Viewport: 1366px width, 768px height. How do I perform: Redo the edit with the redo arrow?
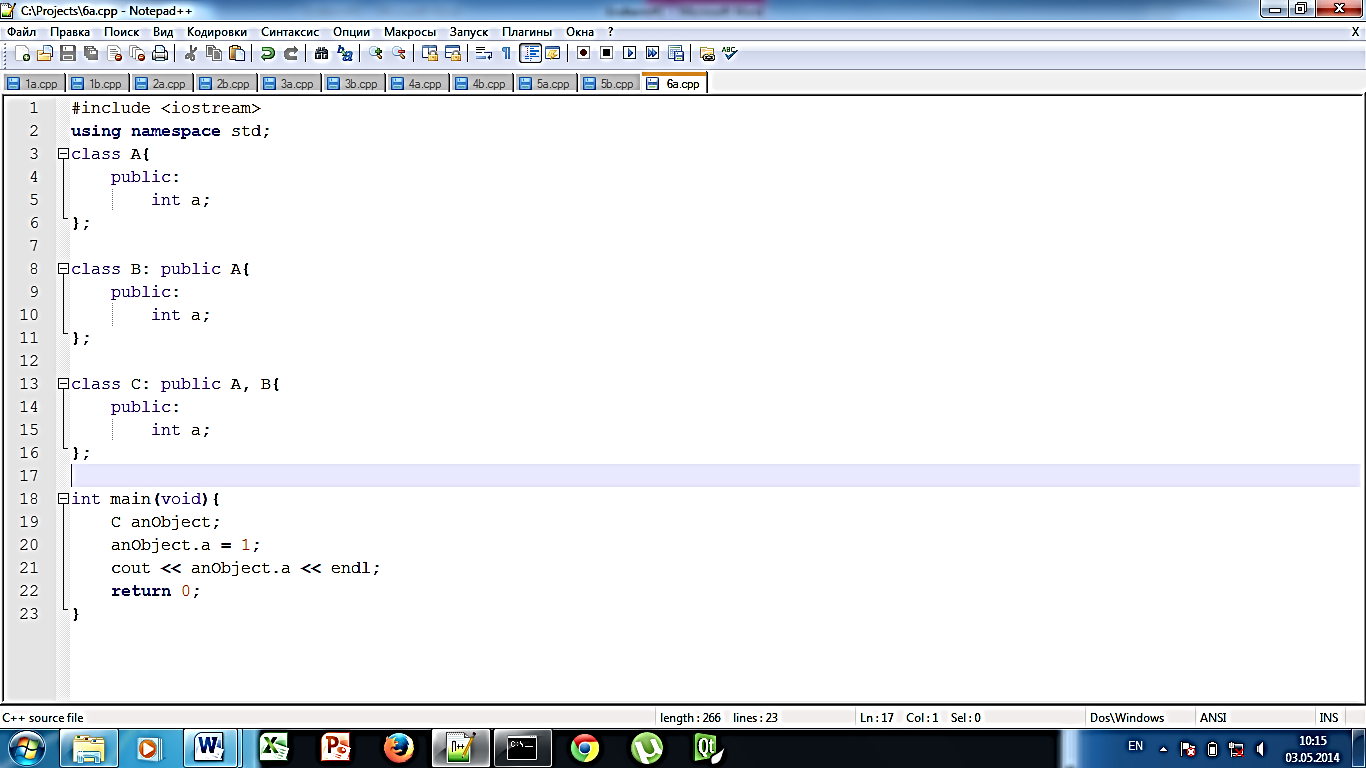[291, 53]
